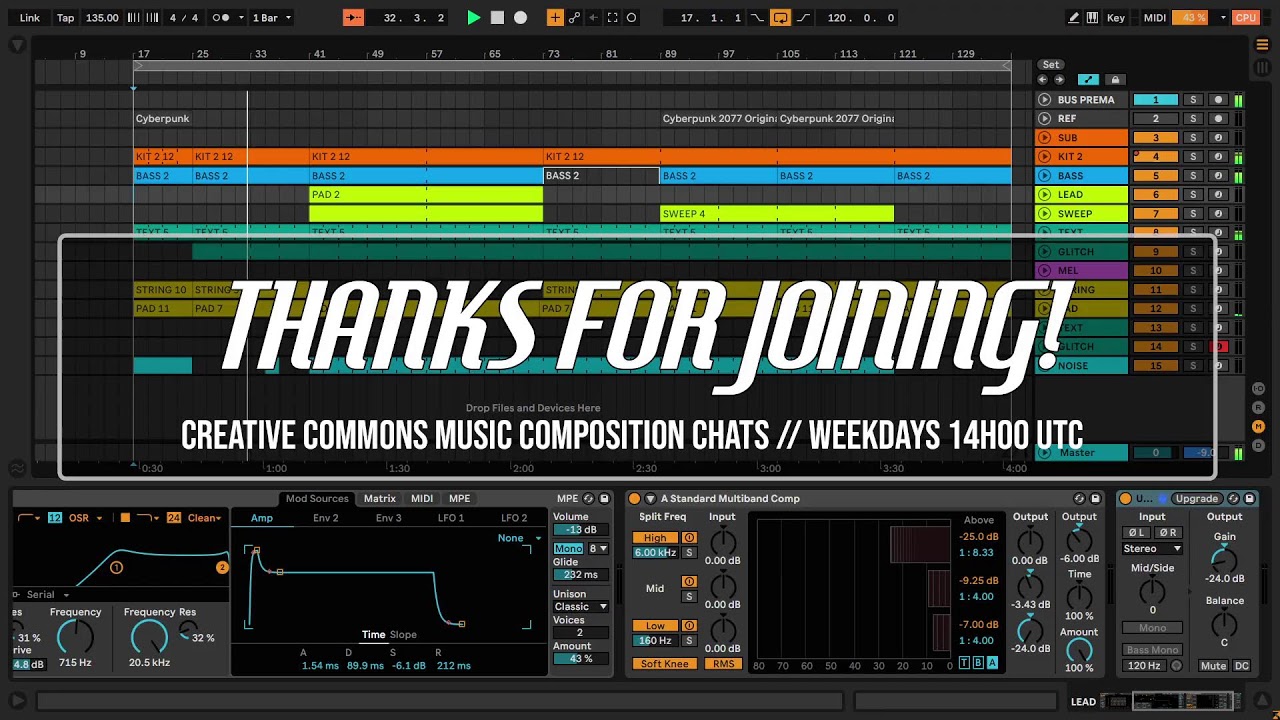Click the Session Record circle button
The image size is (1280, 720).
click(x=632, y=18)
